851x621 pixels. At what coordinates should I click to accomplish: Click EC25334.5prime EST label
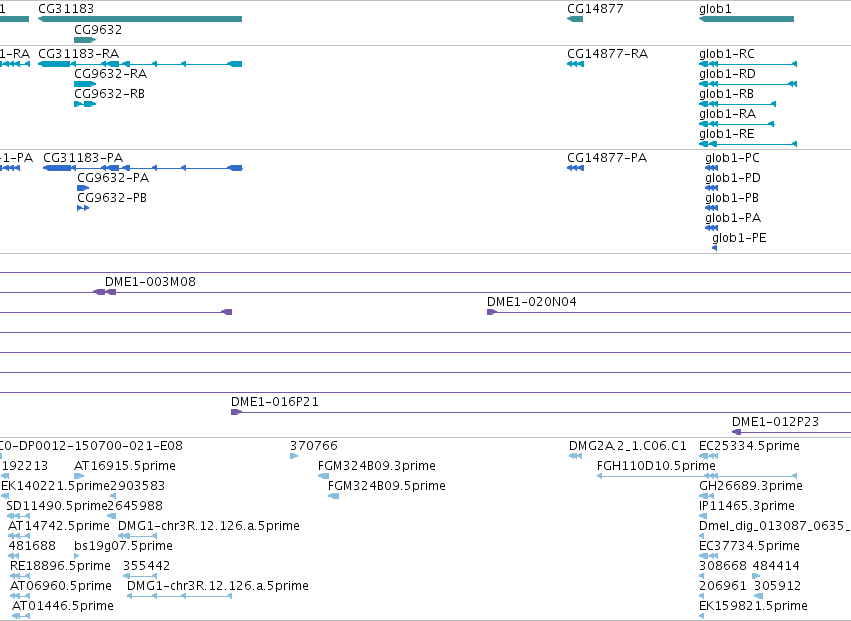click(750, 446)
